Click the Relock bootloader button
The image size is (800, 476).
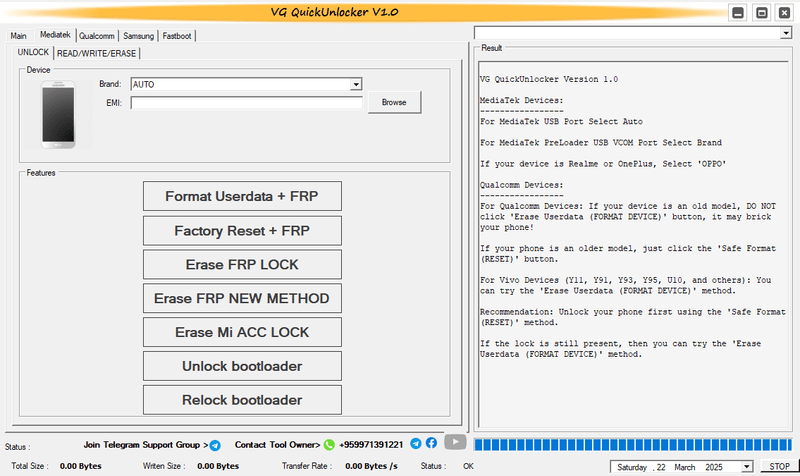[242, 400]
